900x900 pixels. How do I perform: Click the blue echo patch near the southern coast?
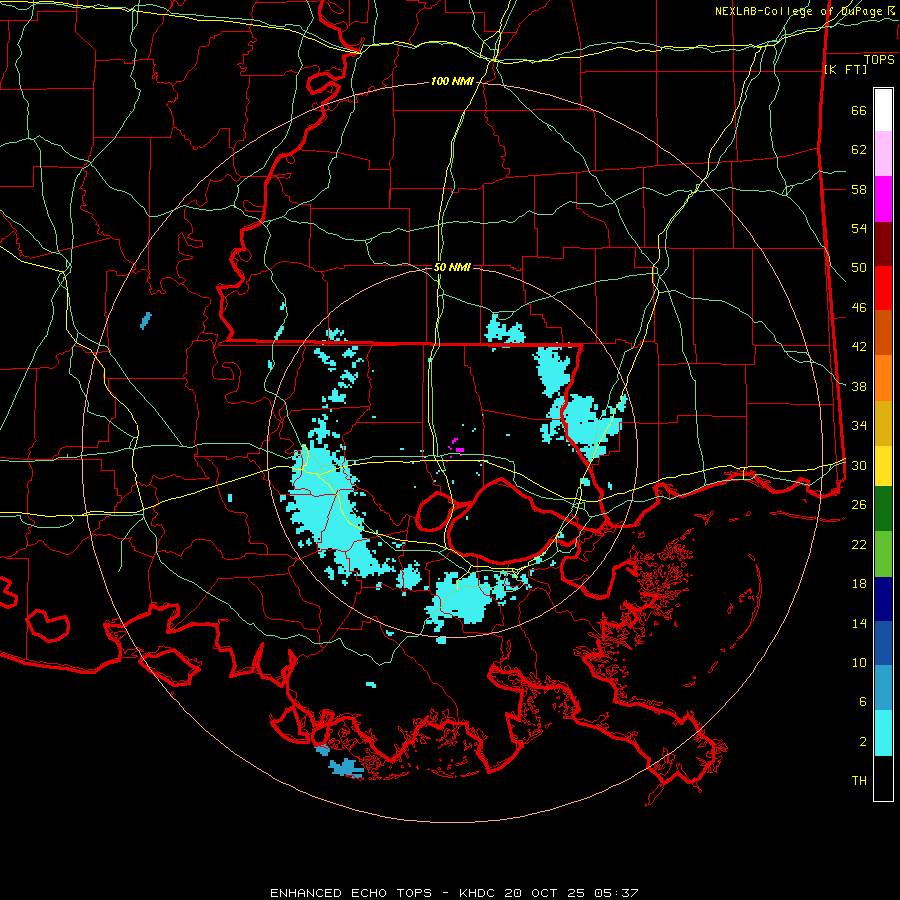click(x=346, y=767)
